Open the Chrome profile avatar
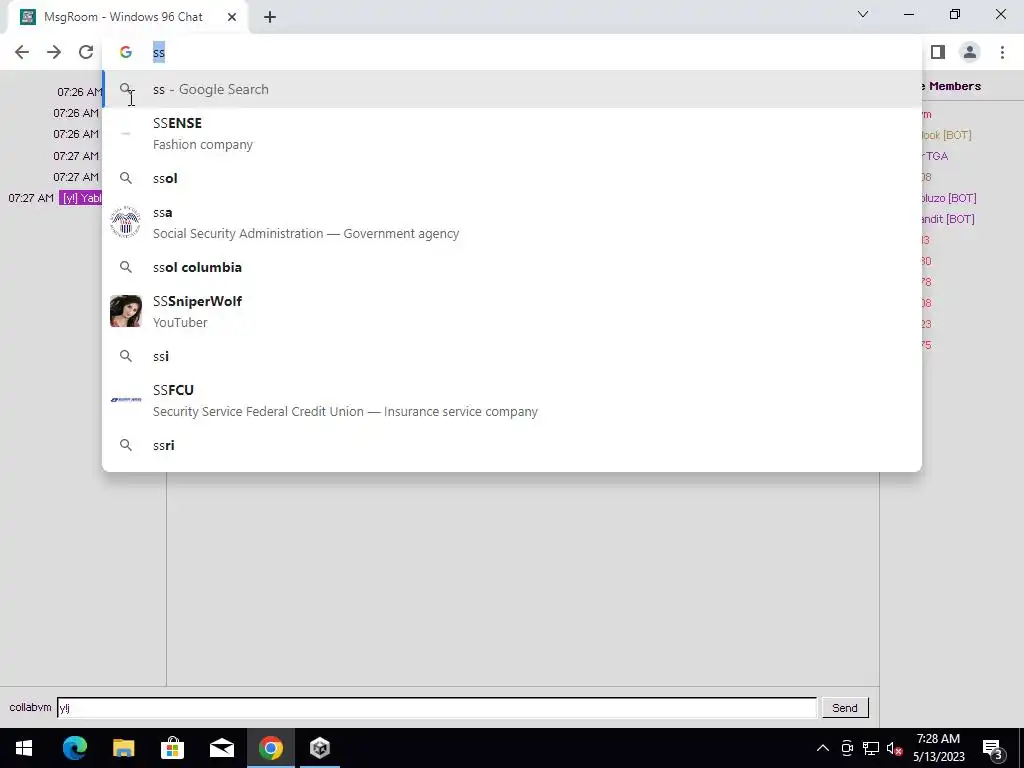Image resolution: width=1024 pixels, height=768 pixels. pos(970,52)
